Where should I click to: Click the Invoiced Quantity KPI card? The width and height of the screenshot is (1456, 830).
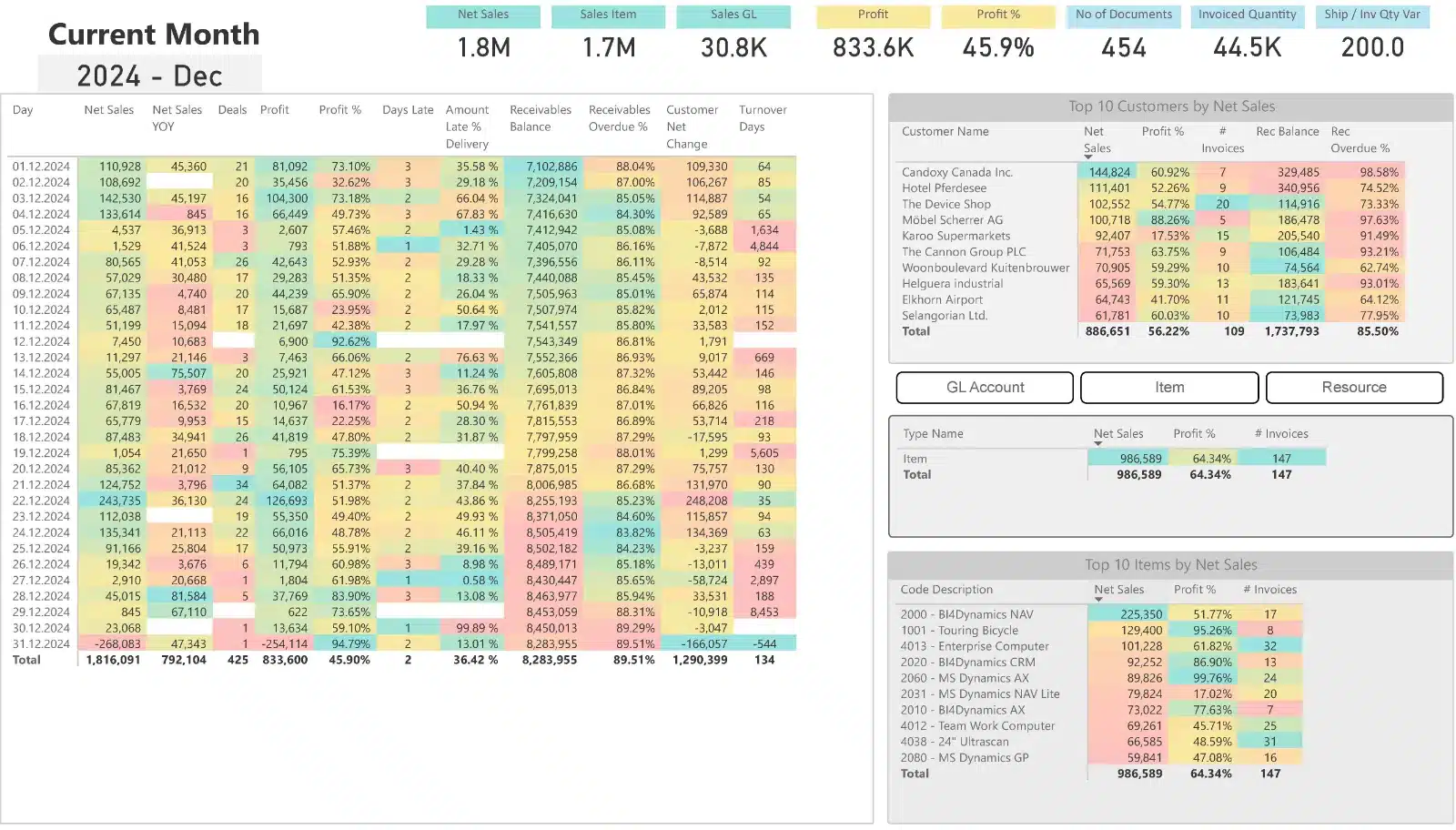(1247, 36)
